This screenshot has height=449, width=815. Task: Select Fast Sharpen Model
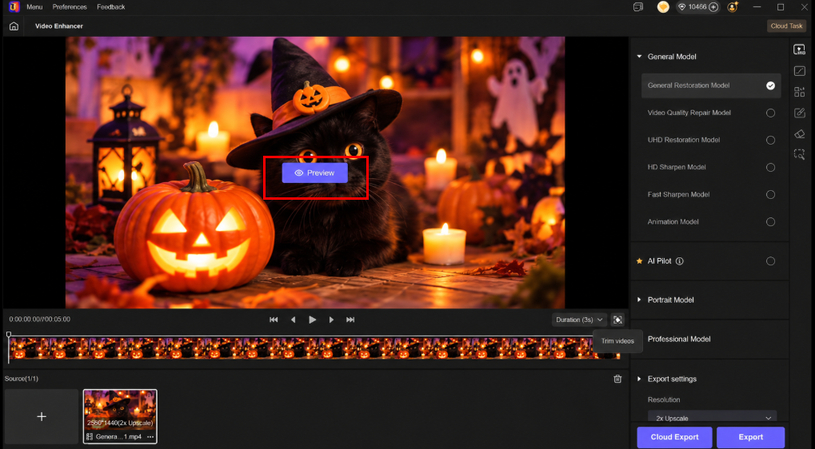coord(711,194)
